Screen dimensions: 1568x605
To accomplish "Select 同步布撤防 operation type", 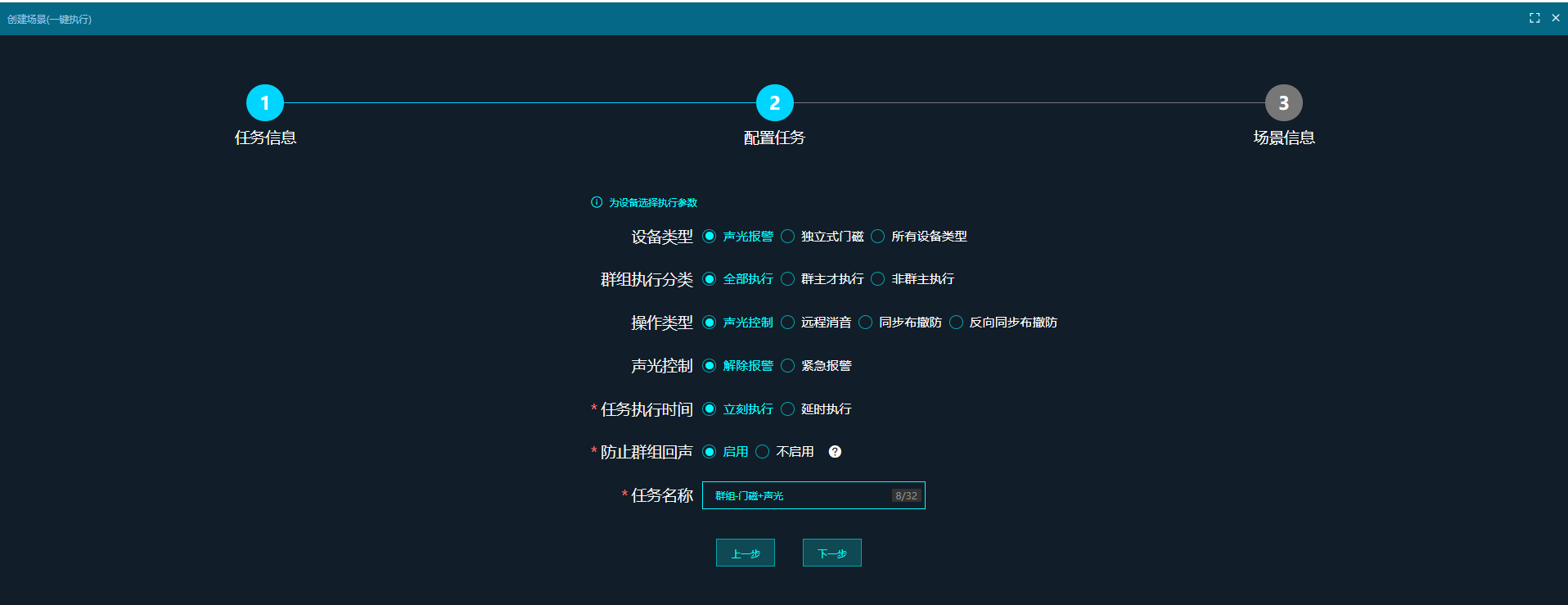I will coord(866,323).
